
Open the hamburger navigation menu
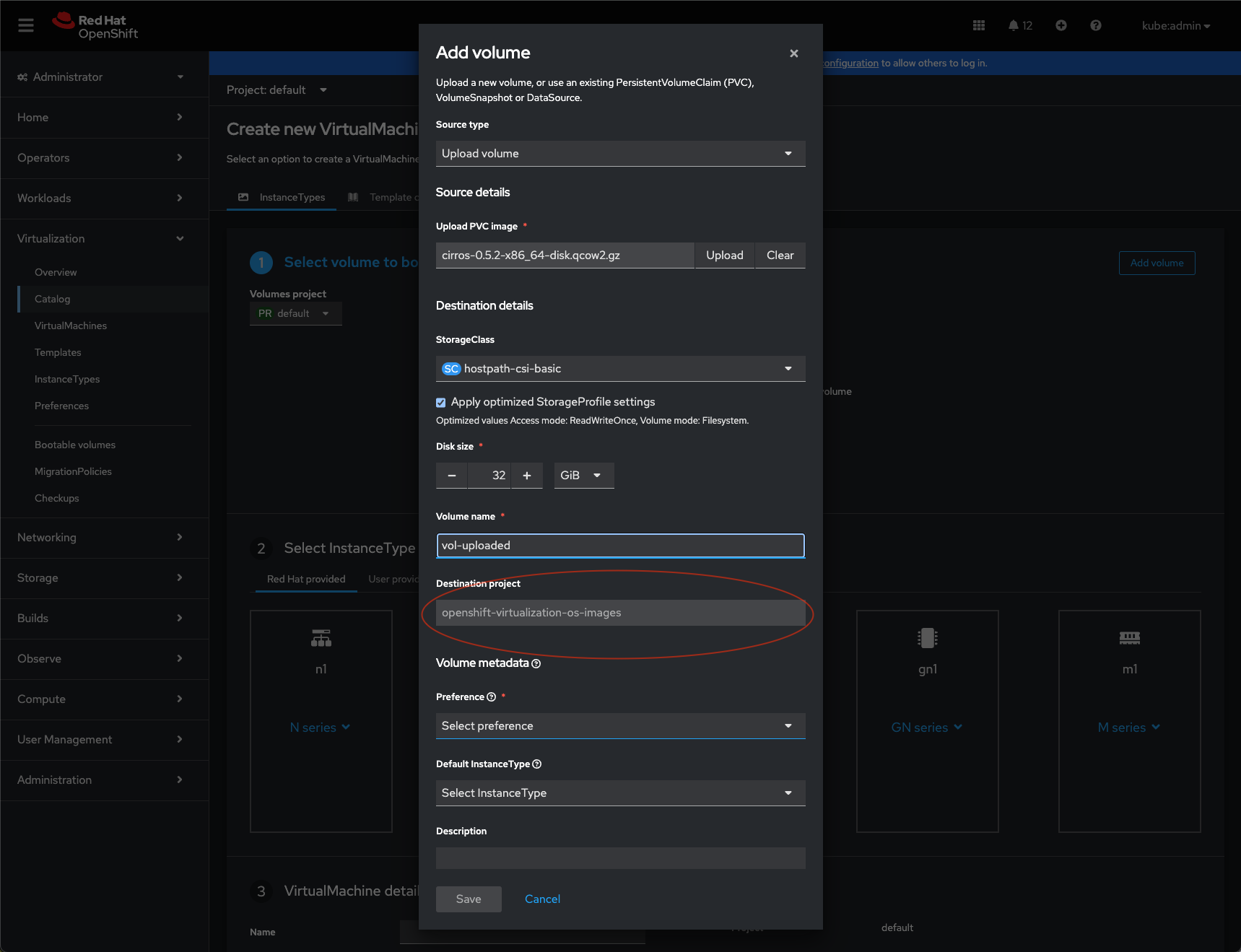26,26
